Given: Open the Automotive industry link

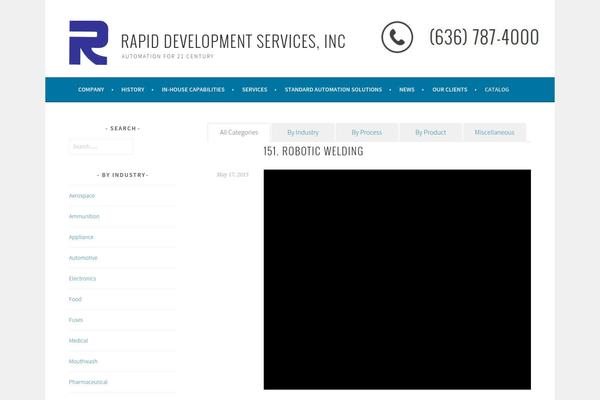Looking at the screenshot, I should click(x=83, y=258).
